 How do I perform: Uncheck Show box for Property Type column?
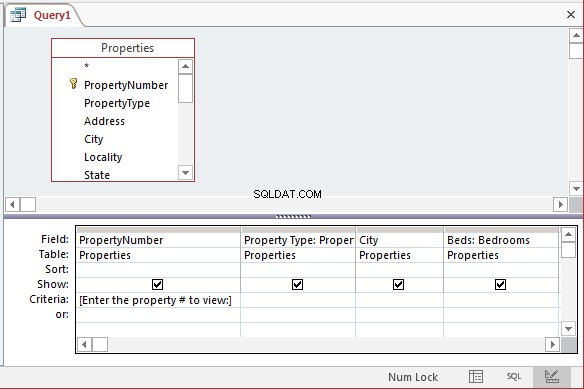click(x=297, y=285)
